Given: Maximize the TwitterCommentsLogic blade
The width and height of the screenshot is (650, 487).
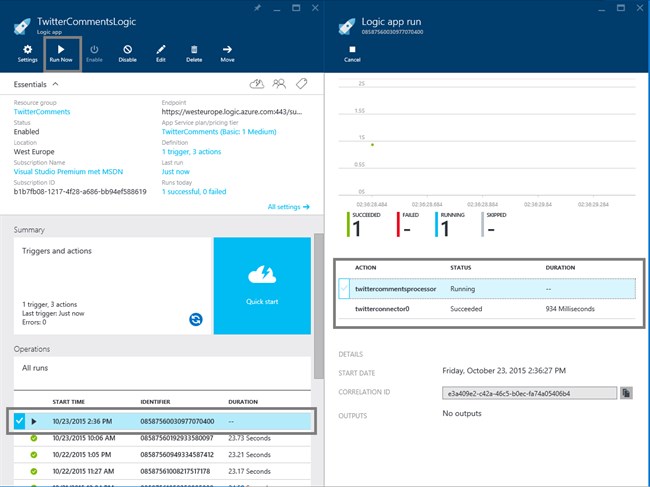Looking at the screenshot, I should (x=296, y=8).
